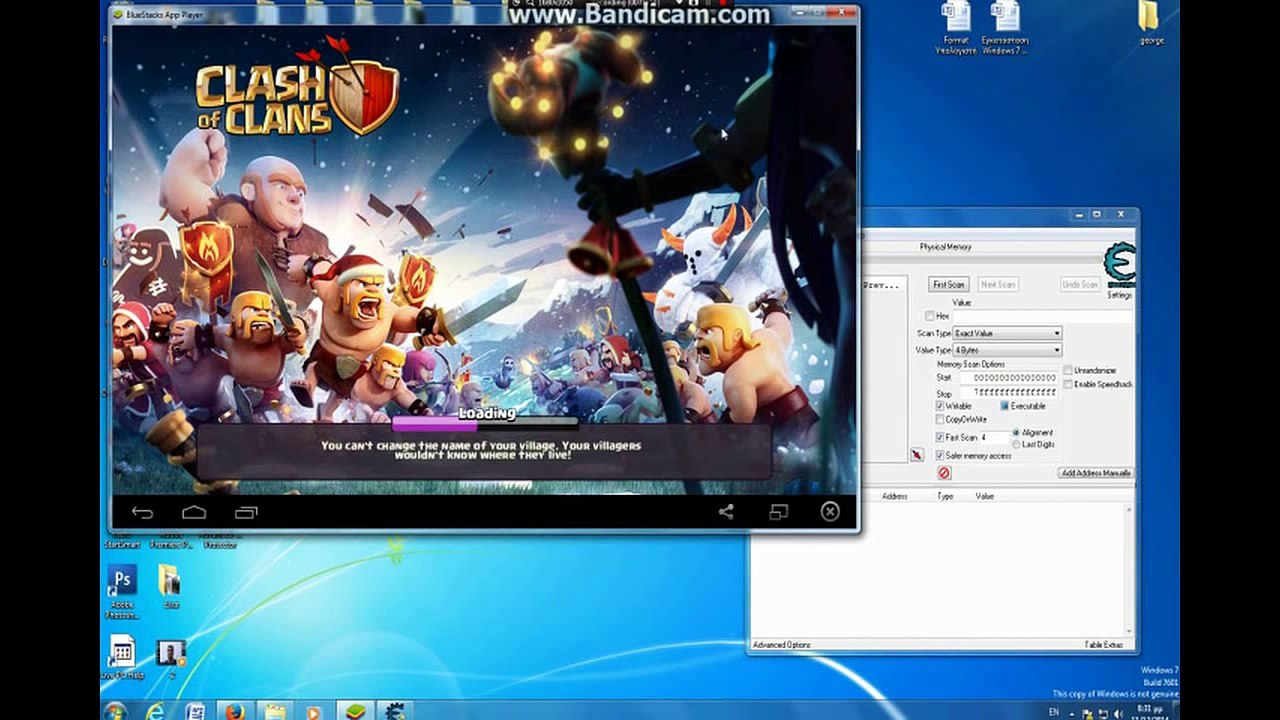Click the Next Scan button
Image resolution: width=1280 pixels, height=720 pixels.
(998, 285)
